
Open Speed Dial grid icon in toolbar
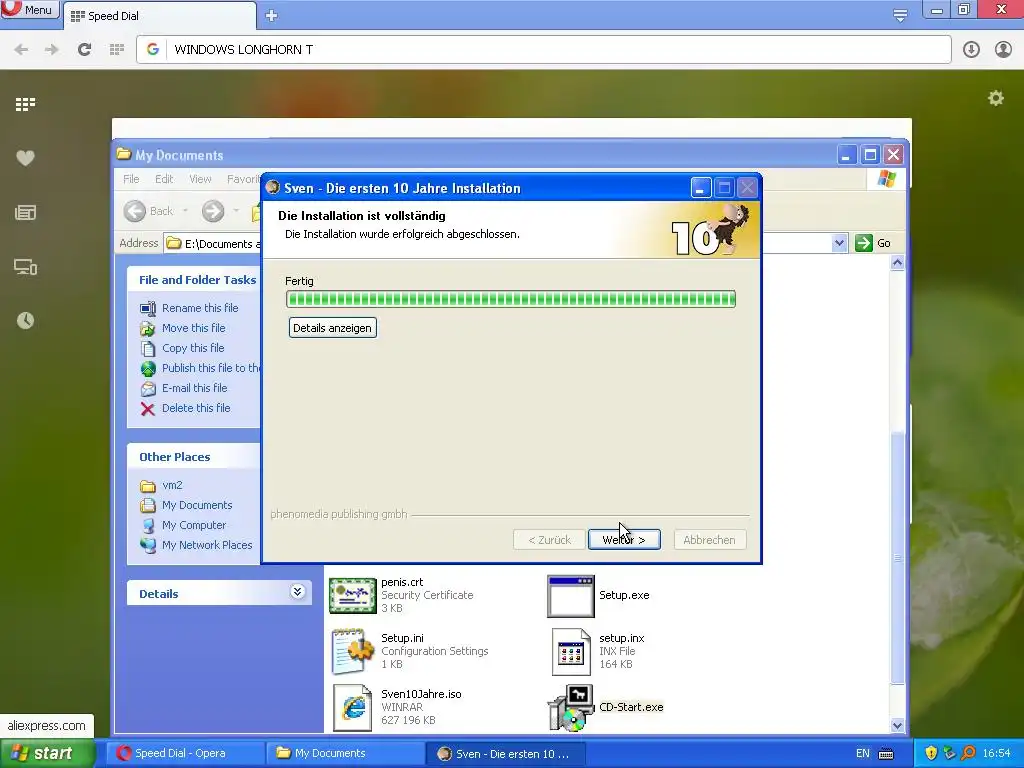(x=117, y=49)
